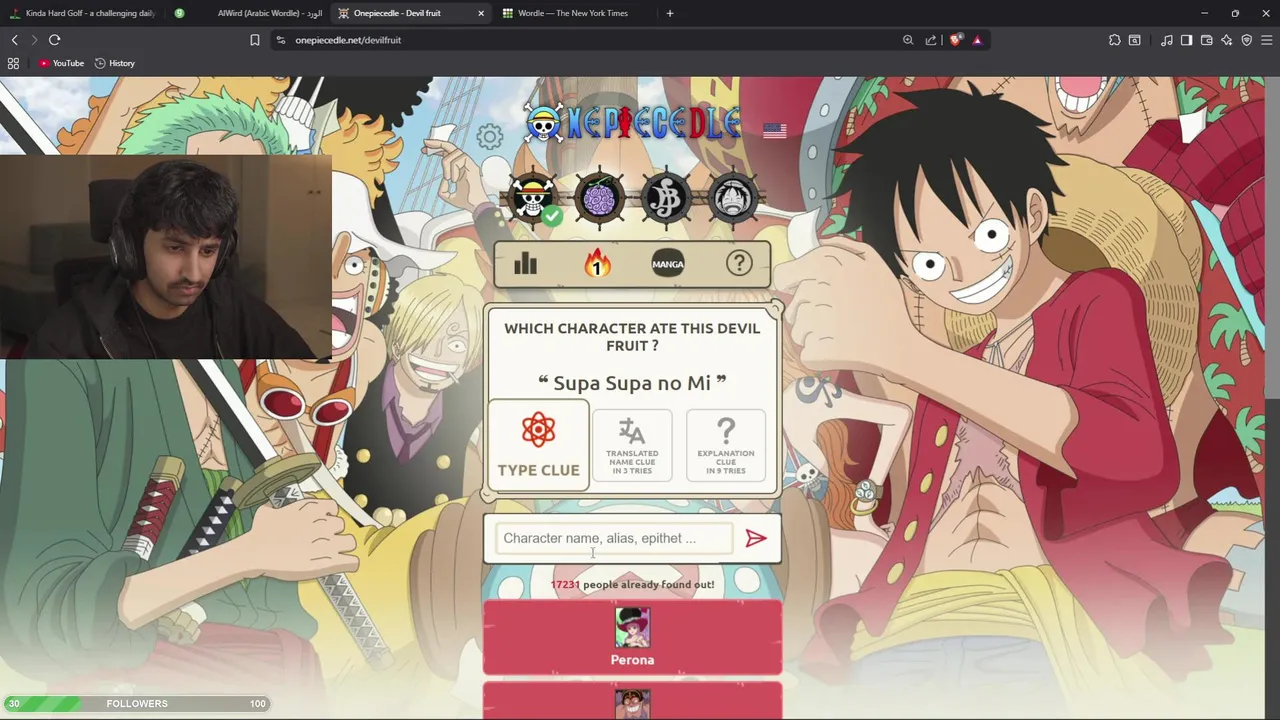The height and width of the screenshot is (720, 1280).
Task: Open the statistics bar chart icon
Action: [x=525, y=264]
